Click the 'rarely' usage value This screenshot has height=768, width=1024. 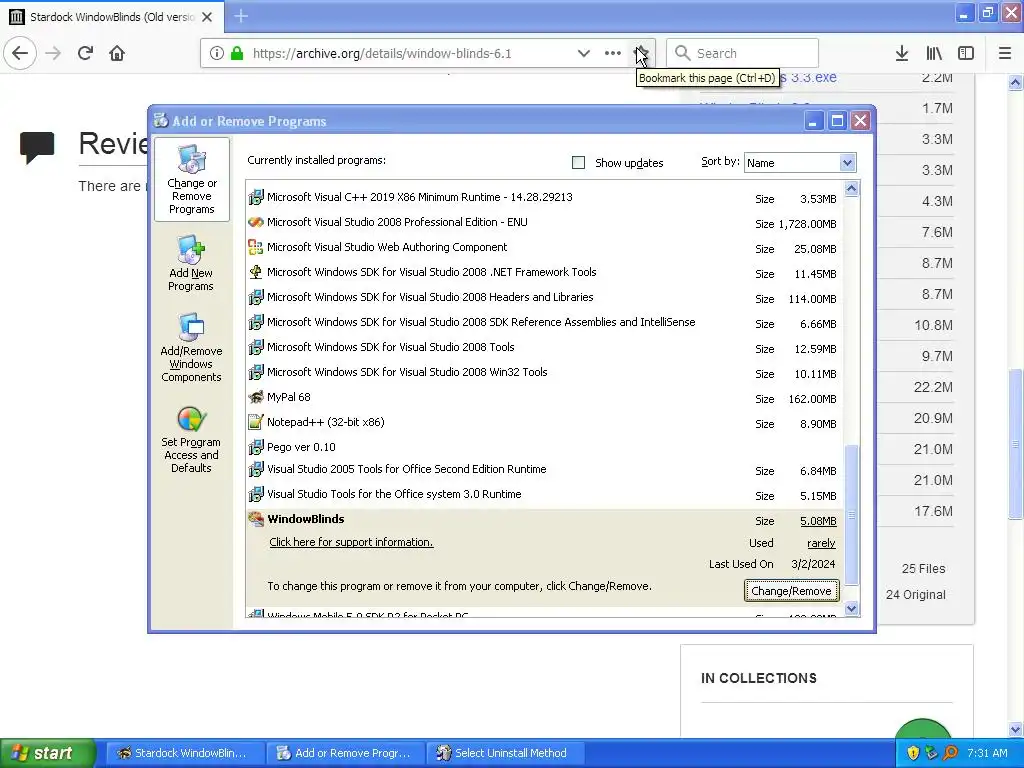(x=821, y=543)
